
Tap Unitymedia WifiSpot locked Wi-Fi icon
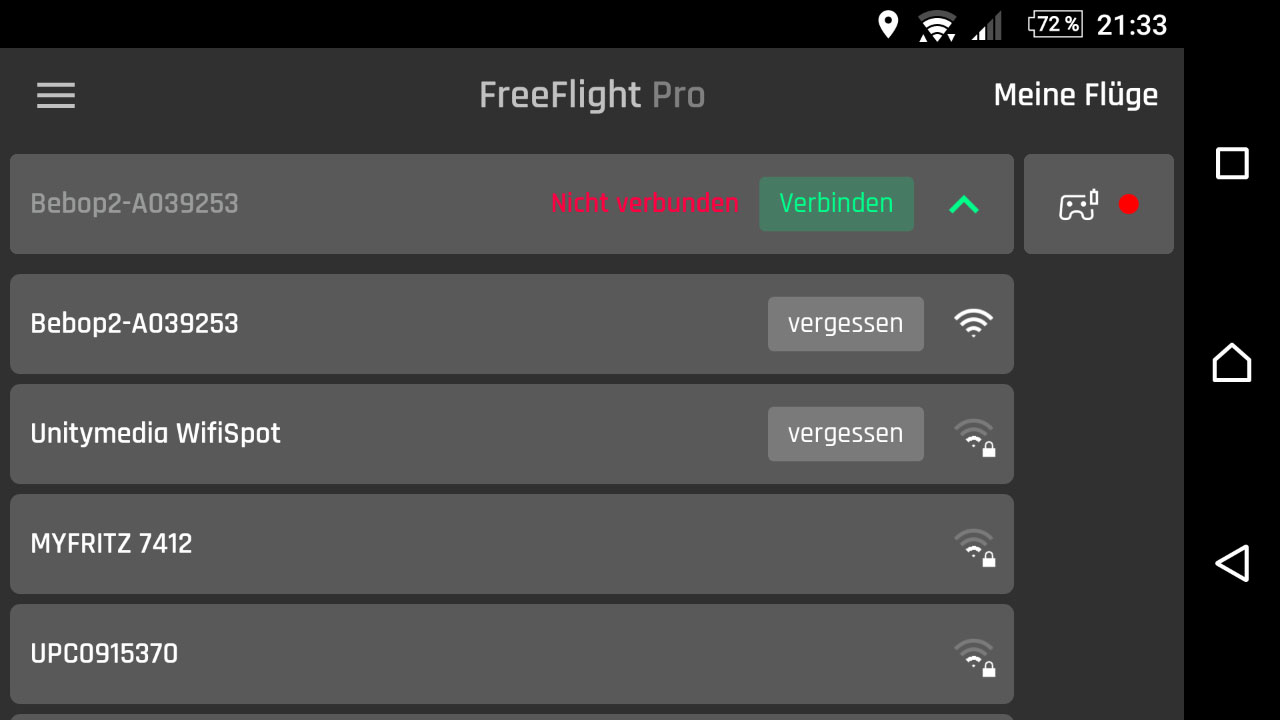tap(974, 435)
